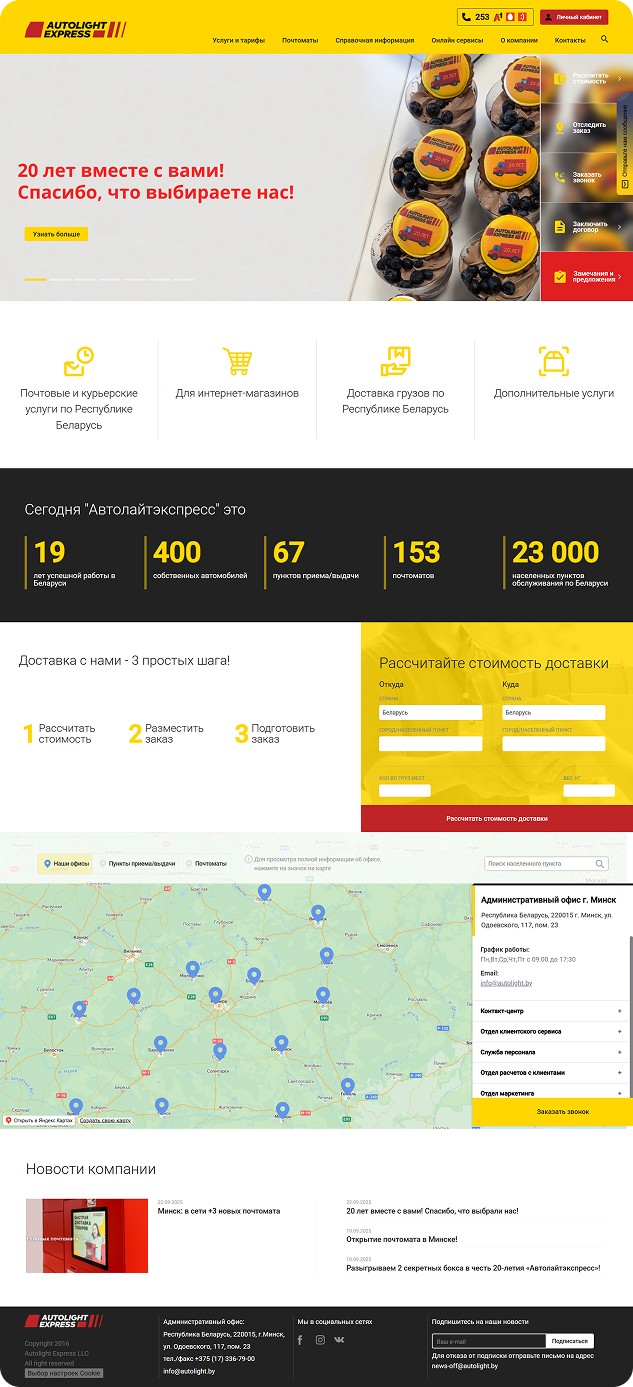The height and width of the screenshot is (1387, 633).
Task: Open news Открытие почтомата в Минске!
Action: pyautogui.click(x=402, y=1239)
